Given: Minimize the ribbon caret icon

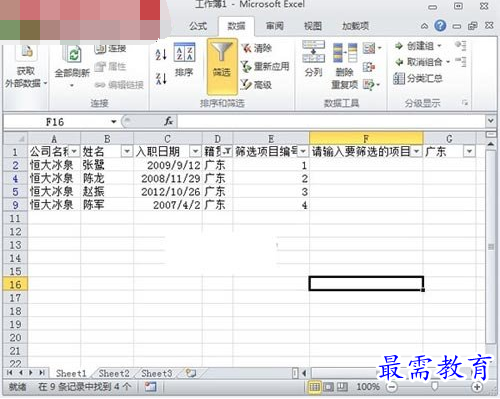Looking at the screenshot, I should (x=424, y=26).
